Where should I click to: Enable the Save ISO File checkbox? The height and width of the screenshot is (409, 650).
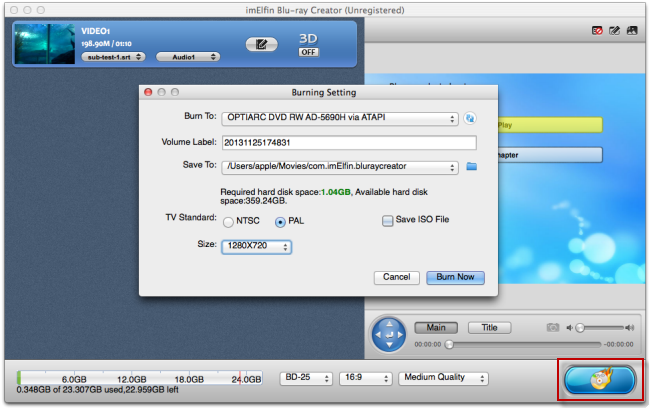pos(387,220)
